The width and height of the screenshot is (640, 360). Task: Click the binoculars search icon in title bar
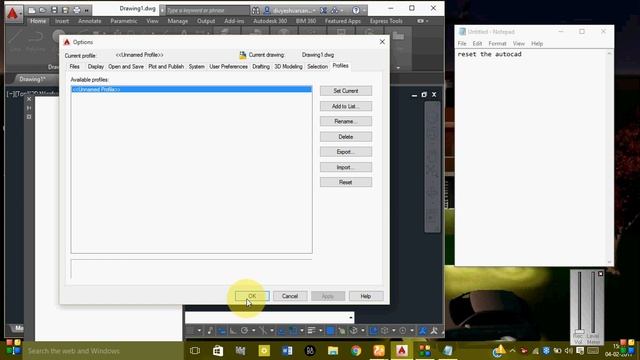click(x=256, y=10)
